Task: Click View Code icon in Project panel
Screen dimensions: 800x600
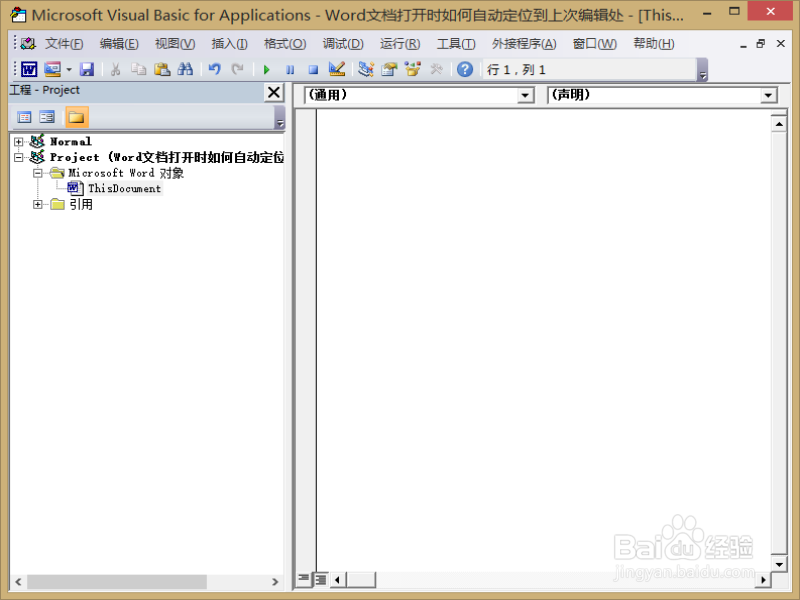Action: pos(24,117)
